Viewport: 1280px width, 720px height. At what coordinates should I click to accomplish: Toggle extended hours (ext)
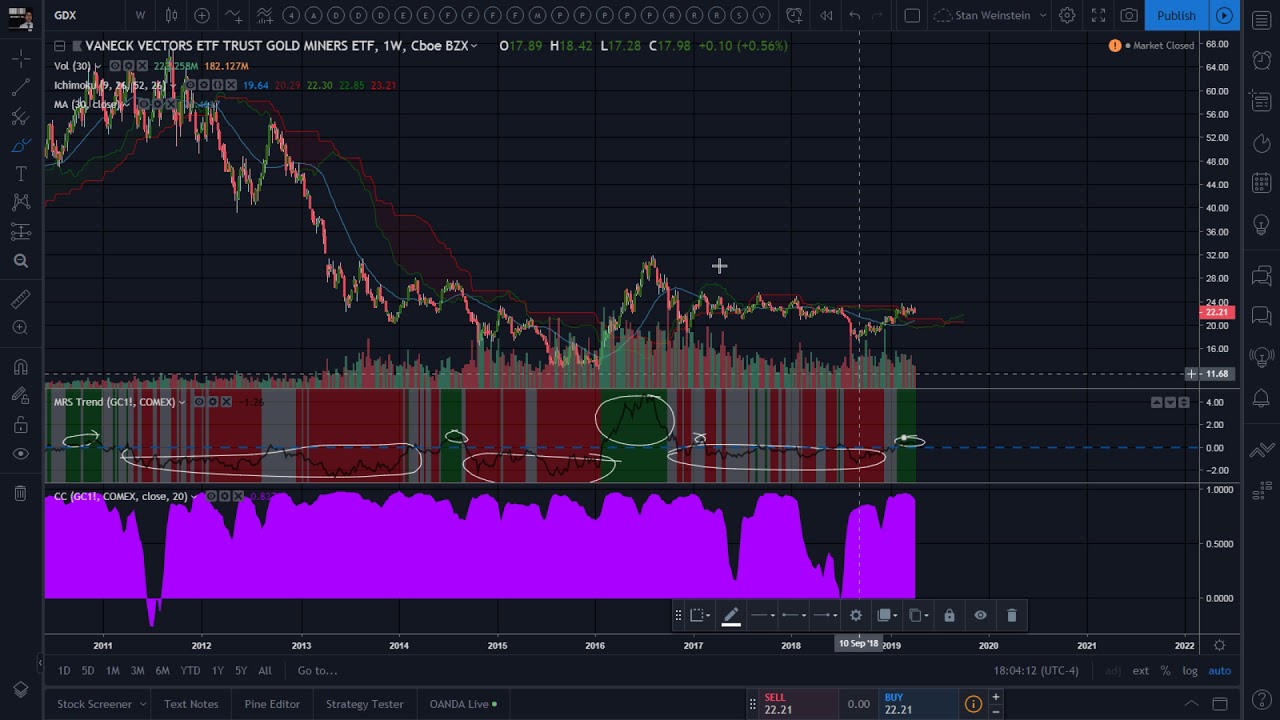click(1140, 671)
